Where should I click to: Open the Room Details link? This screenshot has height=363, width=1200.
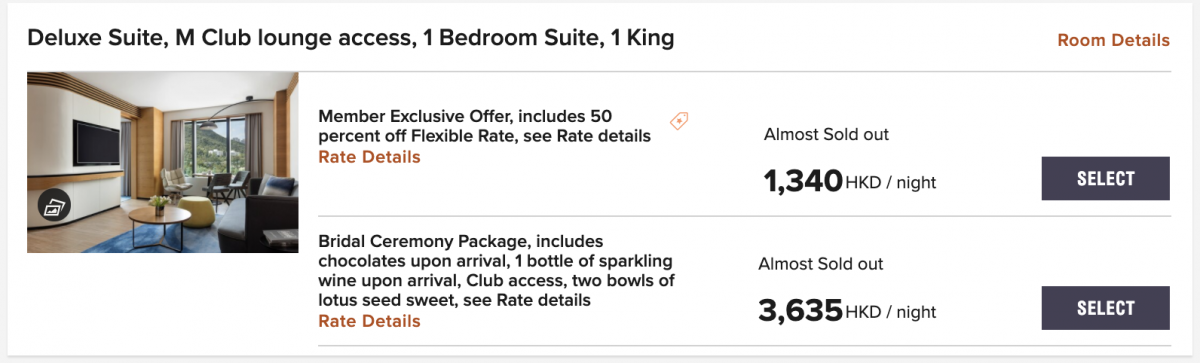pyautogui.click(x=1113, y=40)
